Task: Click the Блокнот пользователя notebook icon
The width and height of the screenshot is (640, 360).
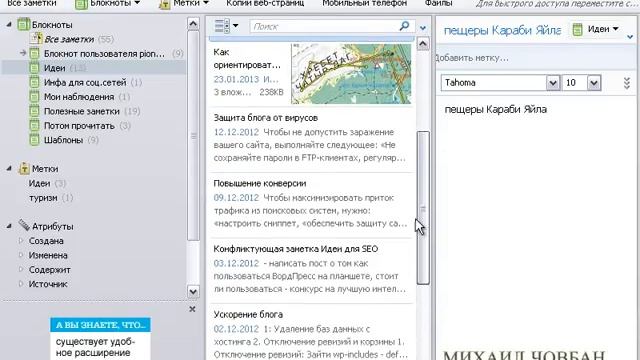Action: (34, 53)
